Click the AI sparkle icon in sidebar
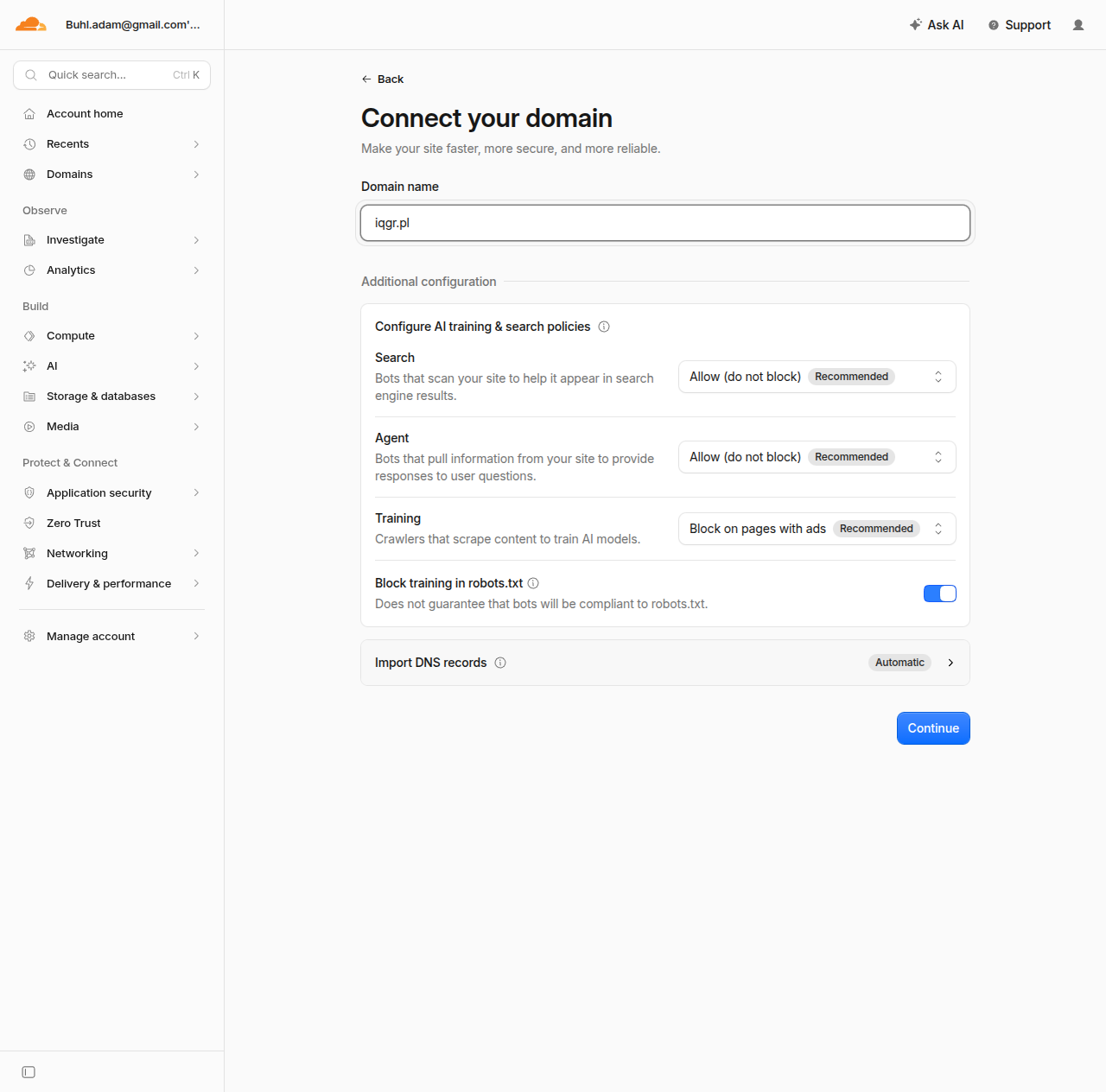The width and height of the screenshot is (1106, 1092). (29, 366)
